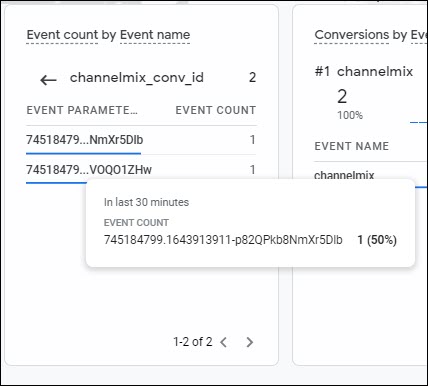
Task: Select #1 channelmix top conversion
Action: coord(364,71)
